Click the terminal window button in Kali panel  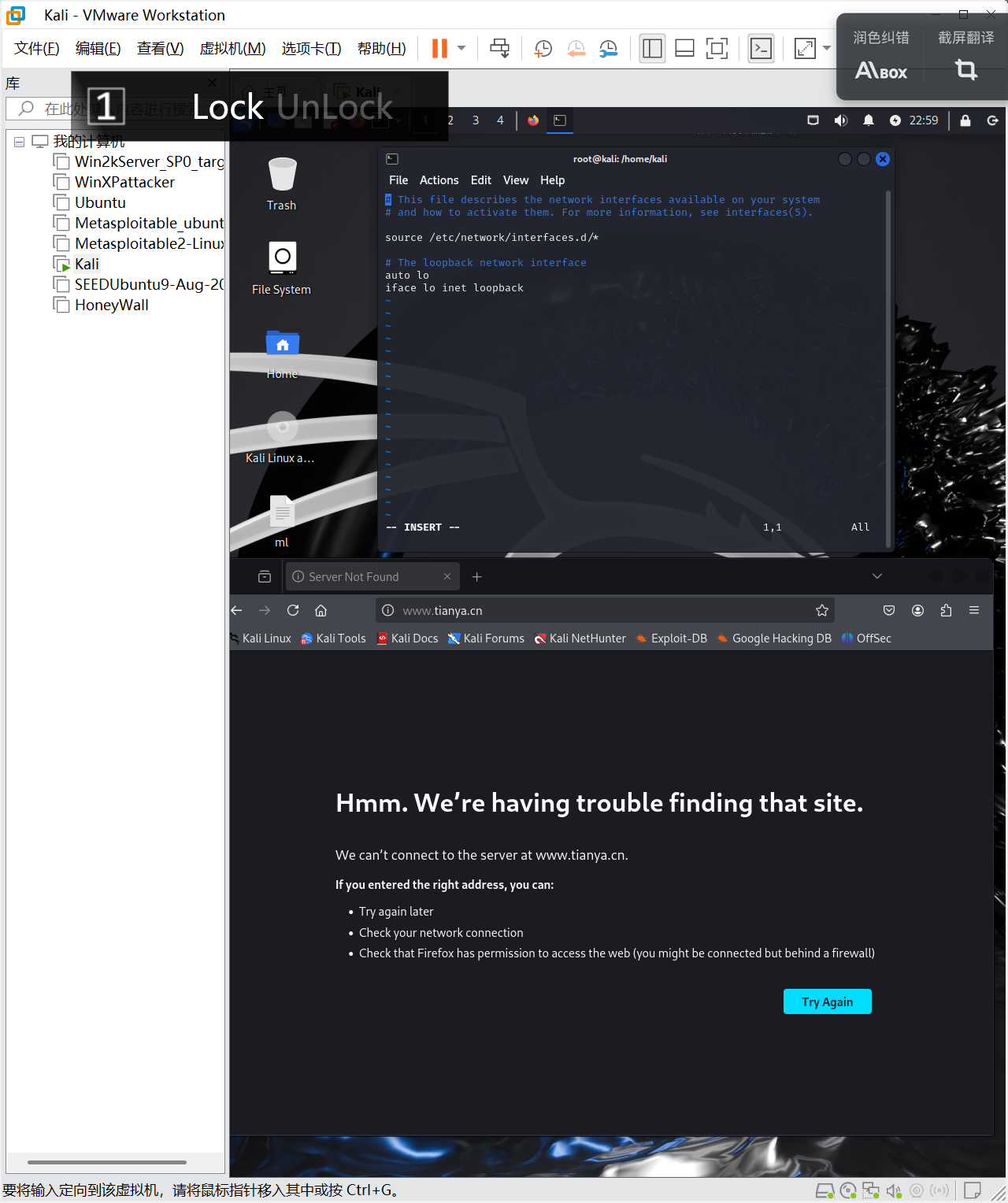click(x=560, y=120)
